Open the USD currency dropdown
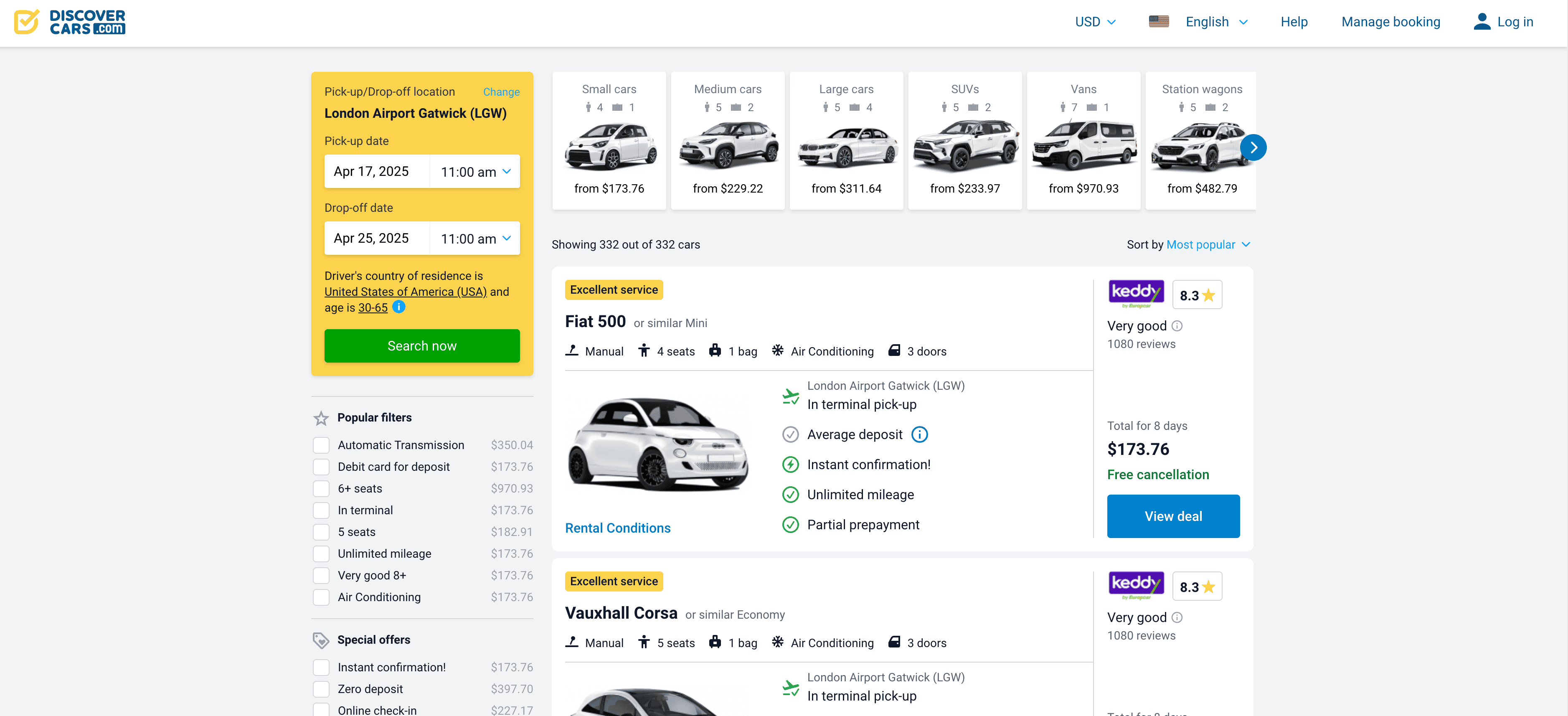The width and height of the screenshot is (1568, 716). pyautogui.click(x=1095, y=22)
